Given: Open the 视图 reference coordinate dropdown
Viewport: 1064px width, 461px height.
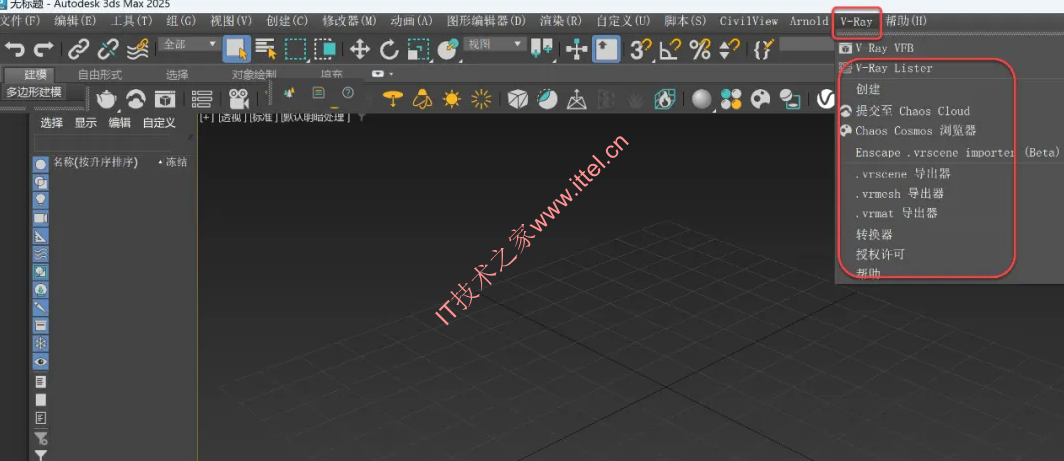Looking at the screenshot, I should tap(496, 44).
